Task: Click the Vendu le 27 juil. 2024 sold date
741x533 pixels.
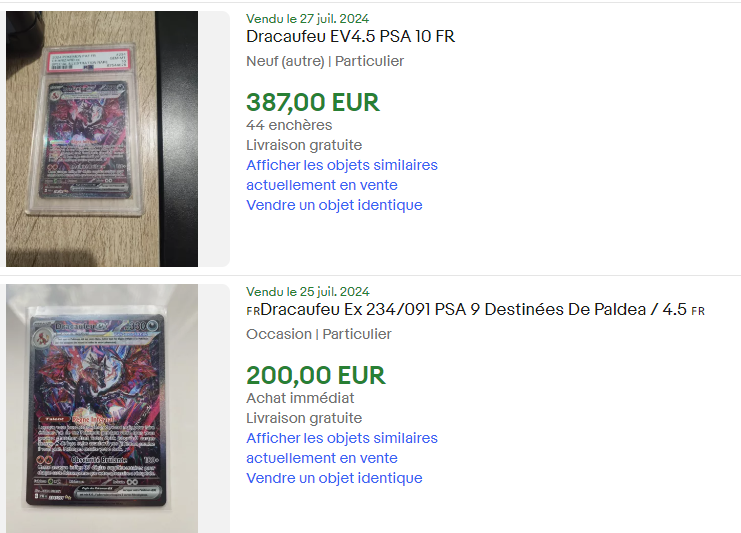Action: coord(307,18)
